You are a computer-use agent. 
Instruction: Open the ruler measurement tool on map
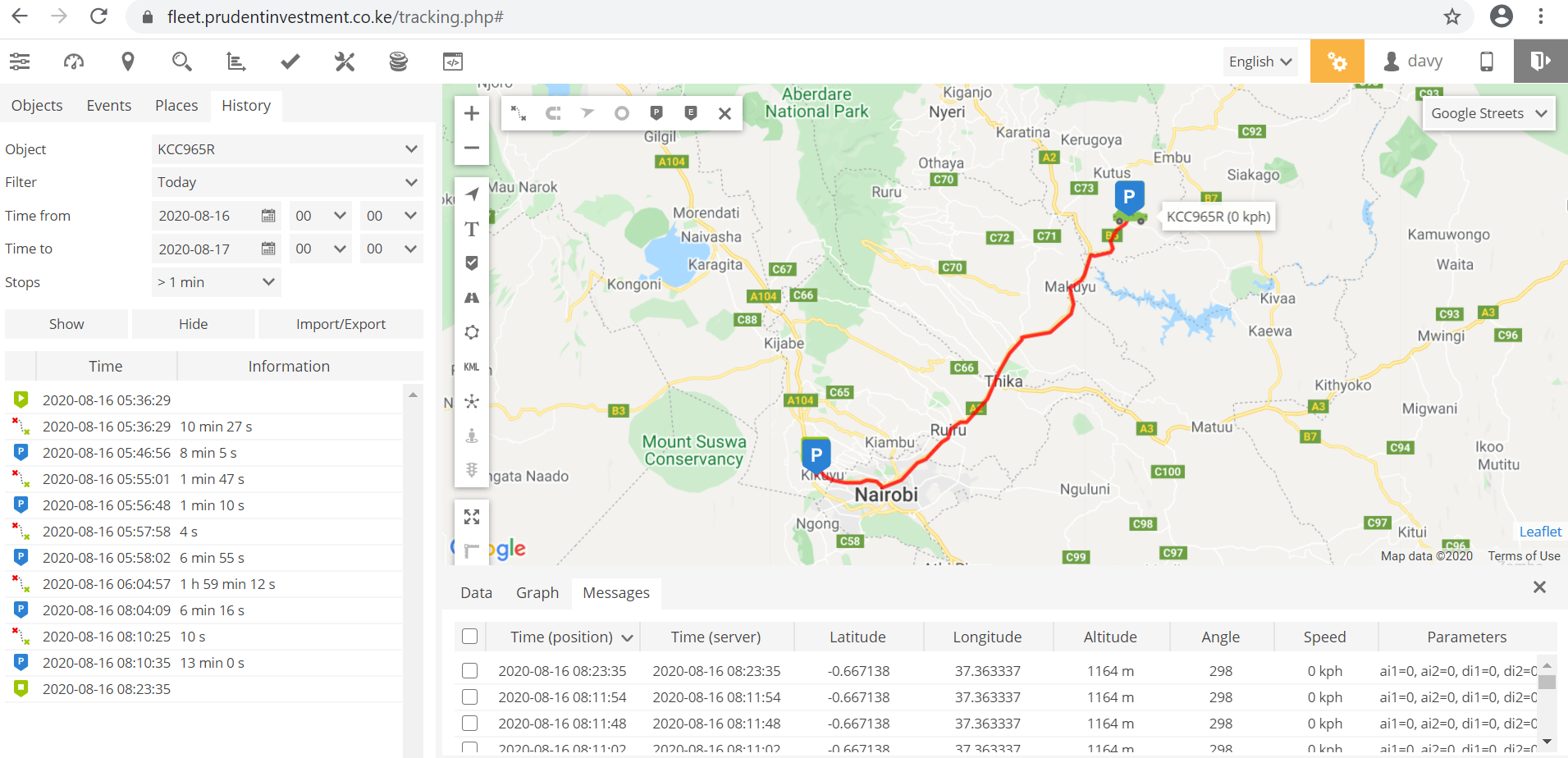[471, 550]
